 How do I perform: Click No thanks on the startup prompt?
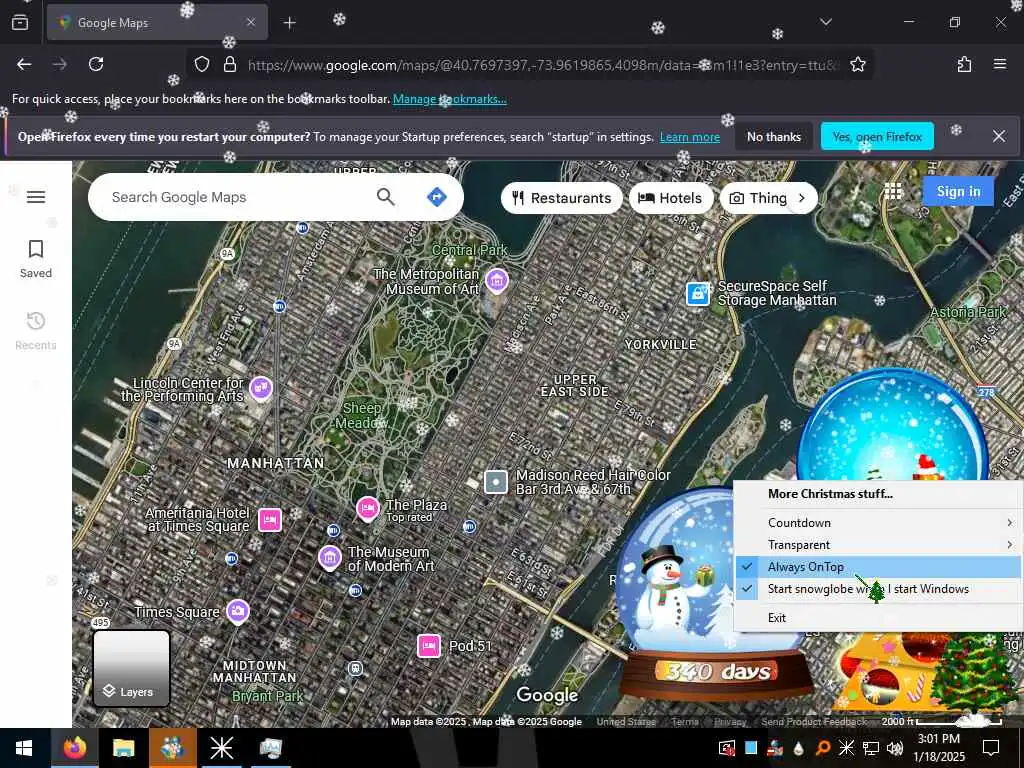pos(774,136)
